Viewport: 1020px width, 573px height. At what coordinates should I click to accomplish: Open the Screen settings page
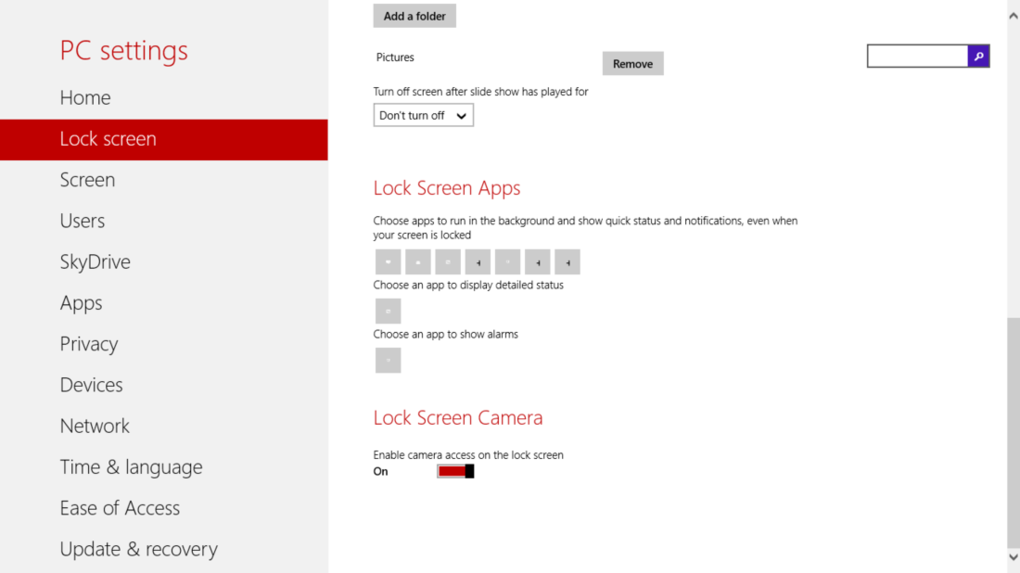pos(87,180)
